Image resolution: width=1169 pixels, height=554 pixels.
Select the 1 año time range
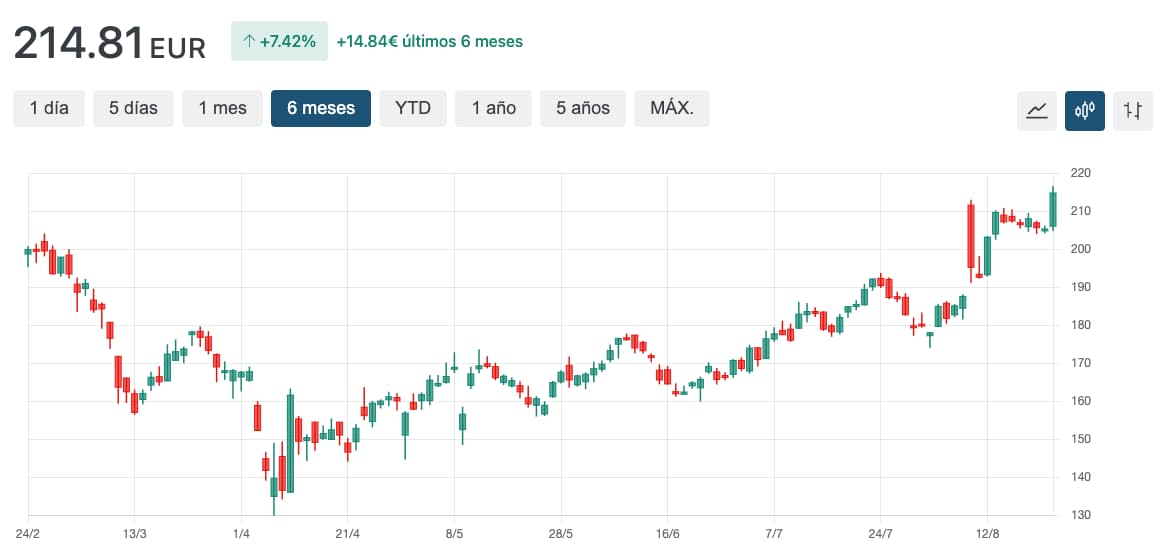click(x=494, y=108)
